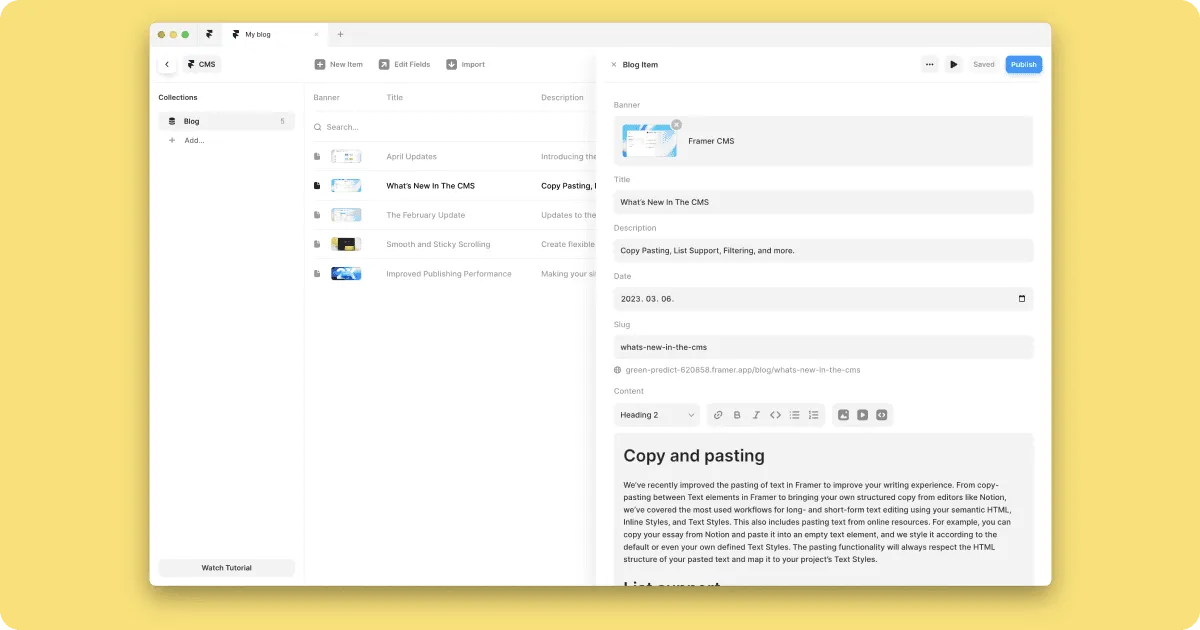Insert a video into content
Viewport: 1200px width, 630px height.
[862, 415]
